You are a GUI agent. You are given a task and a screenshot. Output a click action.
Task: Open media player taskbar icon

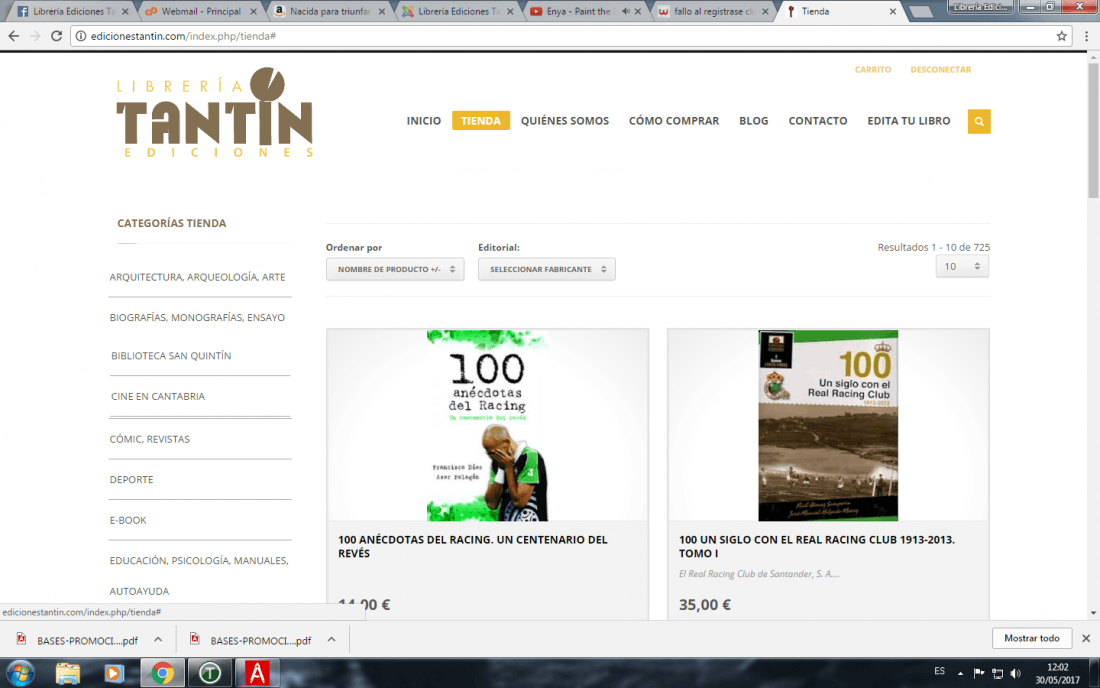coord(114,673)
